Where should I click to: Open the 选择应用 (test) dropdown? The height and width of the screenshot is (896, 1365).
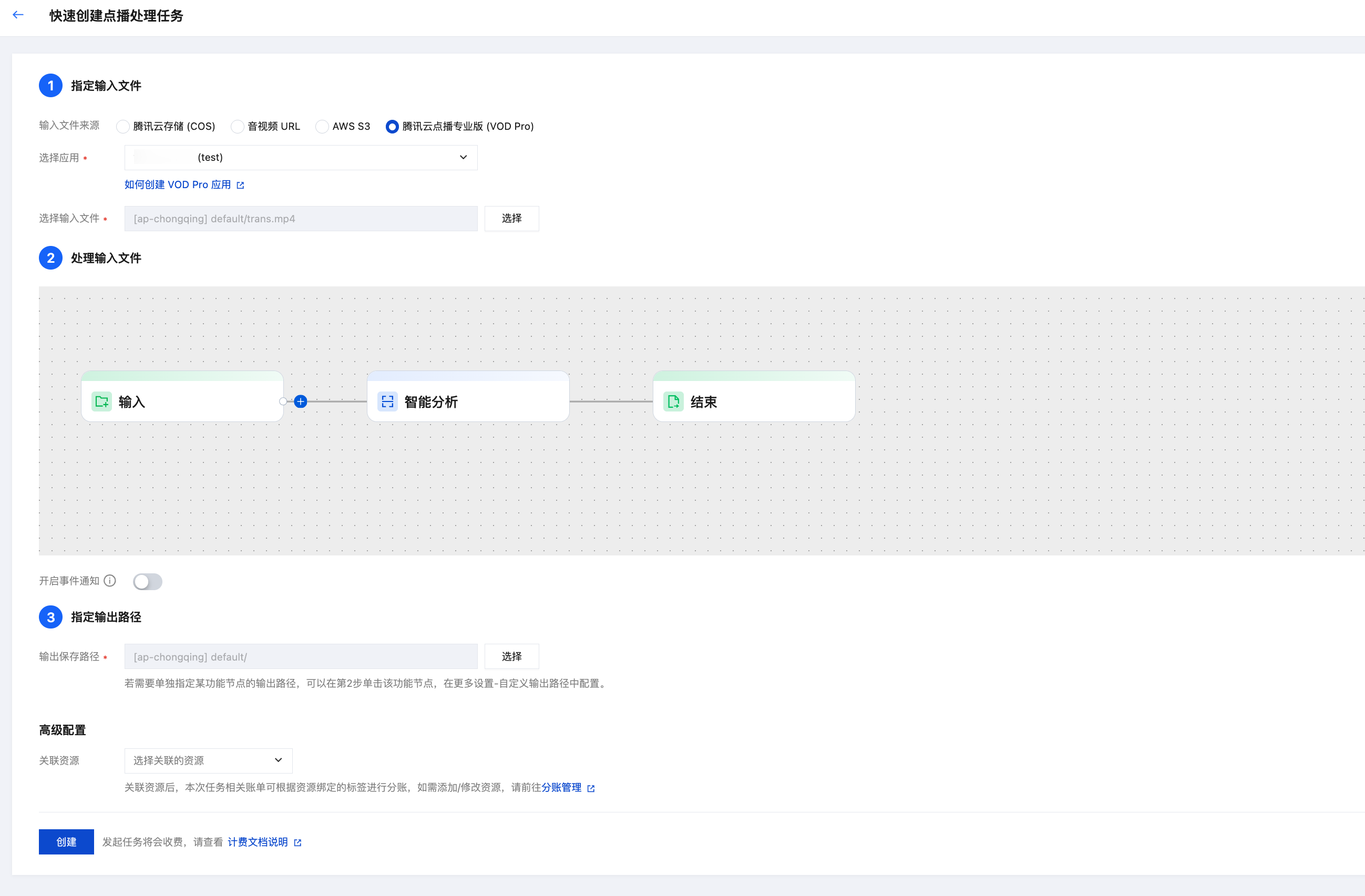click(x=301, y=158)
